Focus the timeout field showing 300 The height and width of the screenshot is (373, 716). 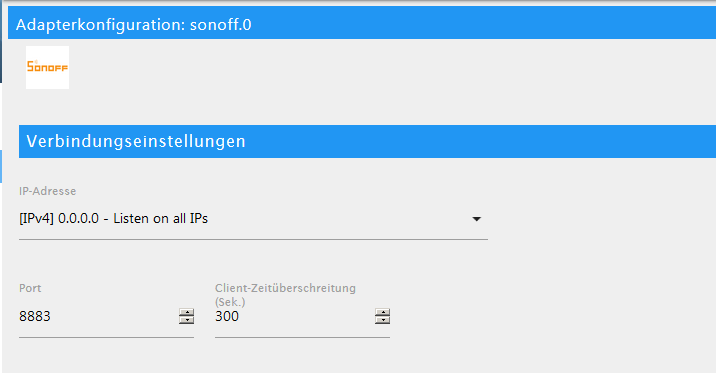tap(295, 316)
